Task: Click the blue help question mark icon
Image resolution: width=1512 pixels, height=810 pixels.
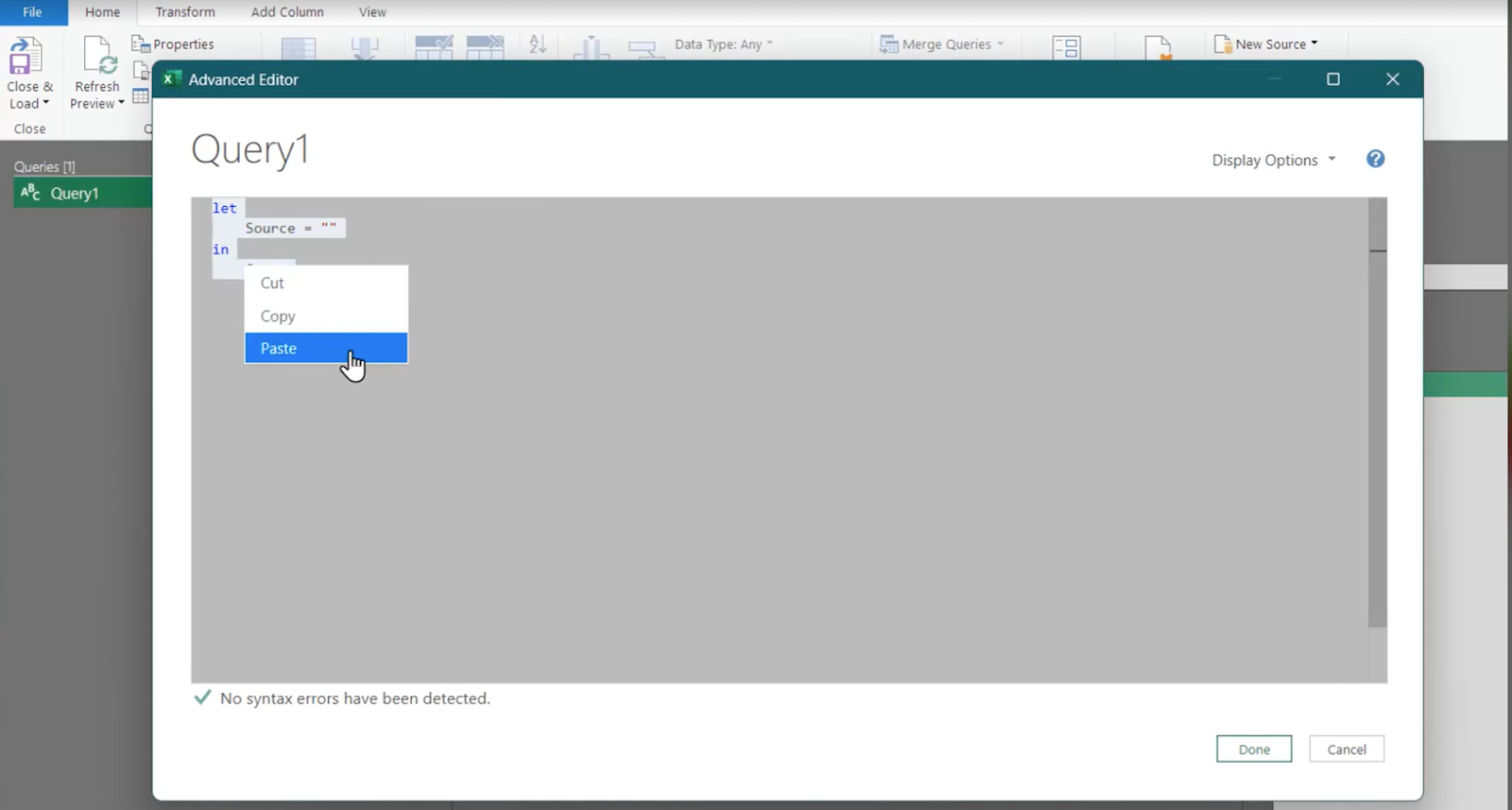Action: [1375, 159]
